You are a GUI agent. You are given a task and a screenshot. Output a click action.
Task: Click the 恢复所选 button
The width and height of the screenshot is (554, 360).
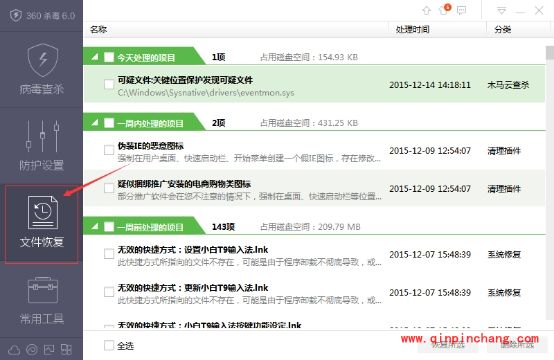tap(448, 345)
